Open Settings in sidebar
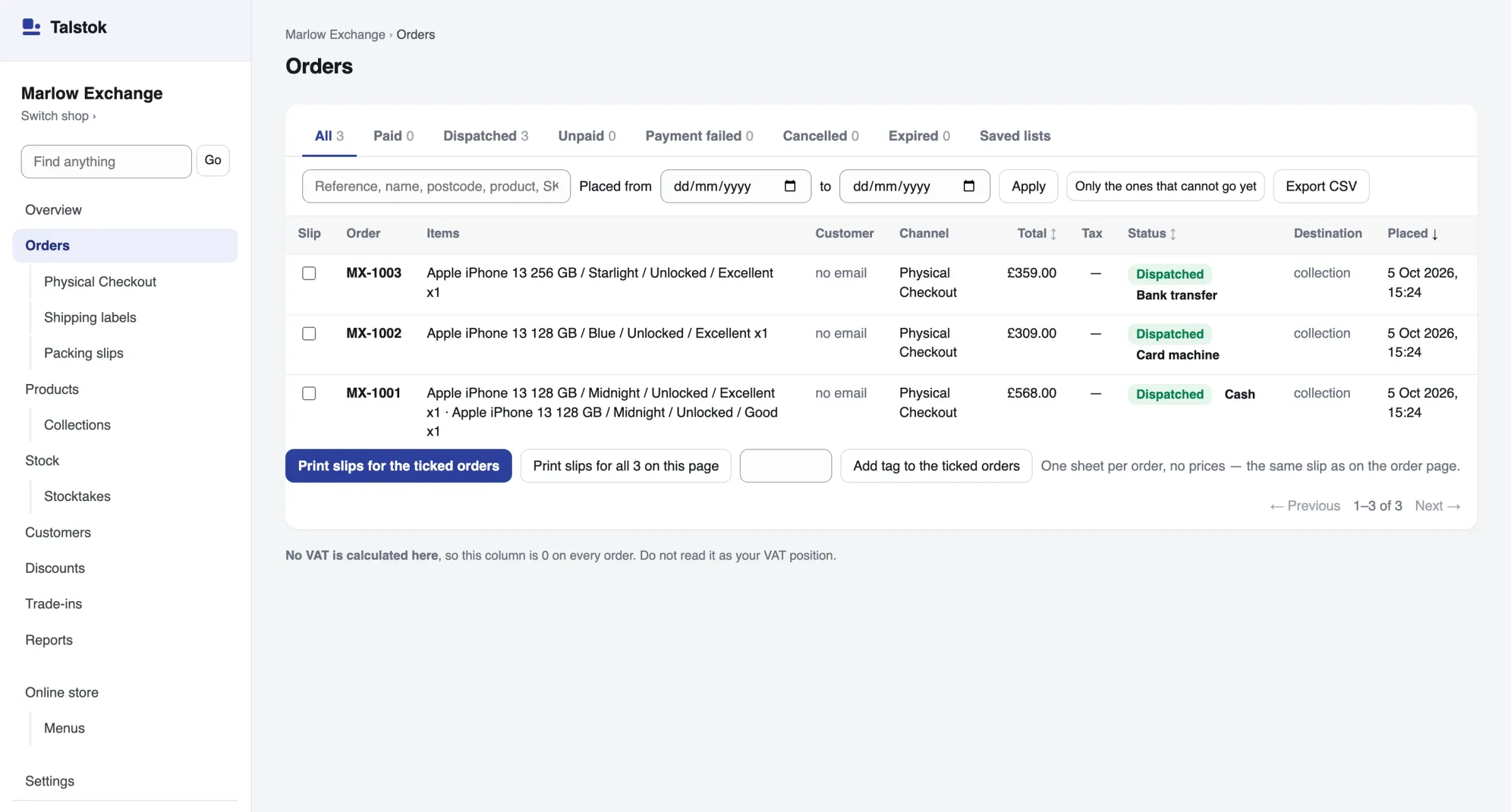This screenshot has width=1511, height=812. point(50,781)
